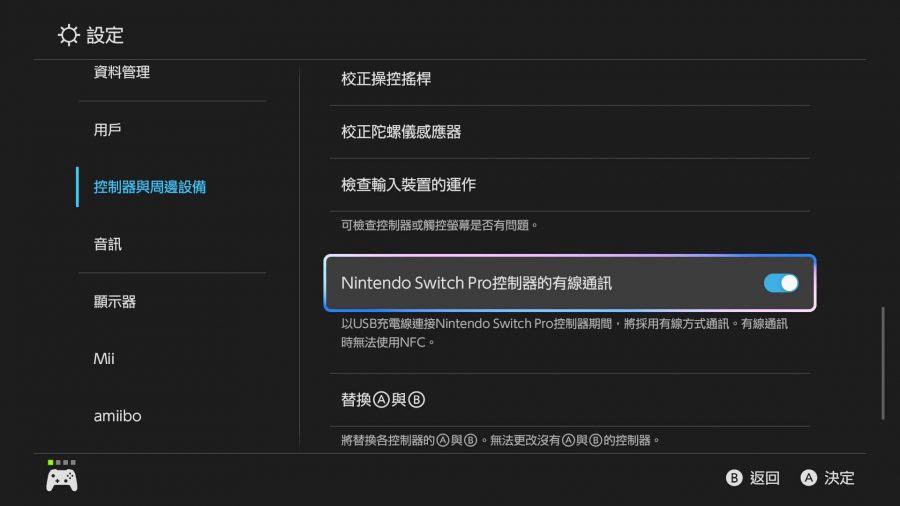Open 校正操控搖桿 option
This screenshot has height=506, width=900.
point(570,79)
